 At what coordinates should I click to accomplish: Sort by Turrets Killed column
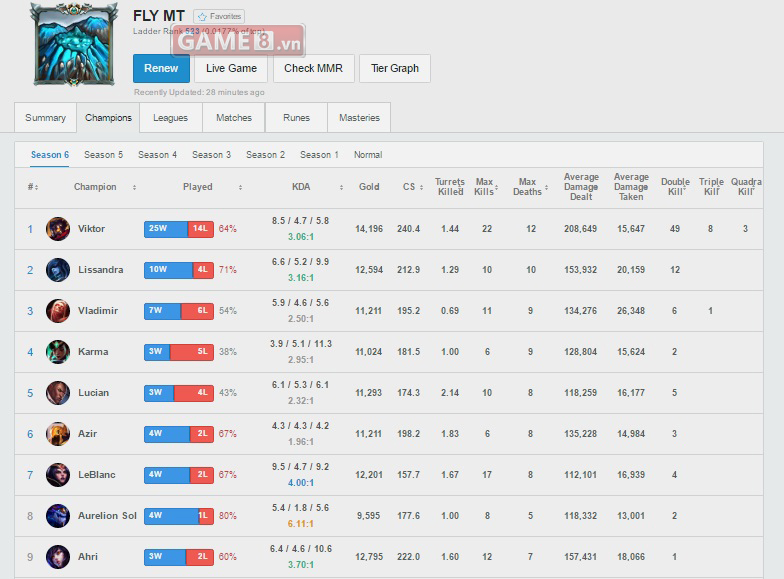tap(450, 187)
